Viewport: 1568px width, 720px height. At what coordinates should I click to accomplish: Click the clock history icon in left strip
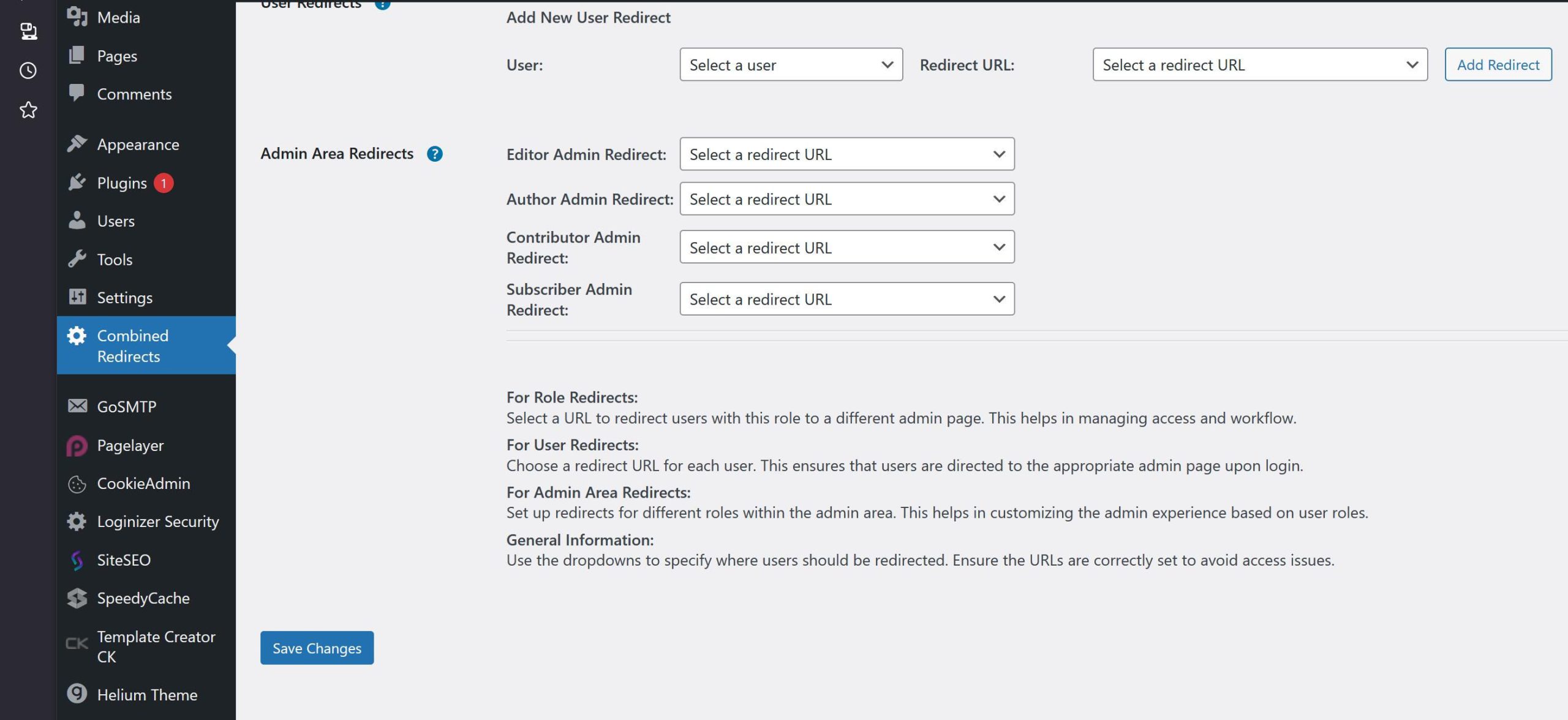point(28,70)
